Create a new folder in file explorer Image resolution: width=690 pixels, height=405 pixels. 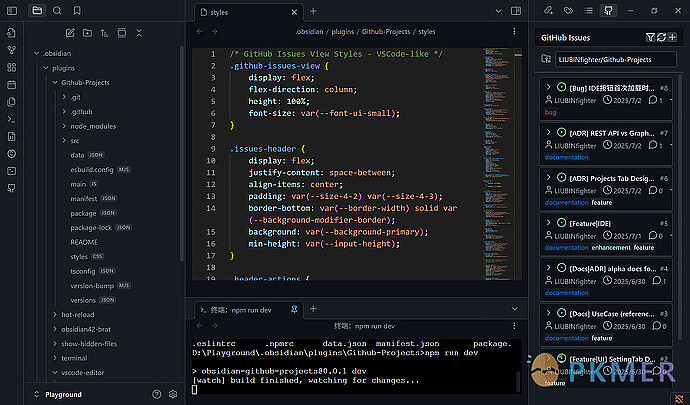(87, 33)
